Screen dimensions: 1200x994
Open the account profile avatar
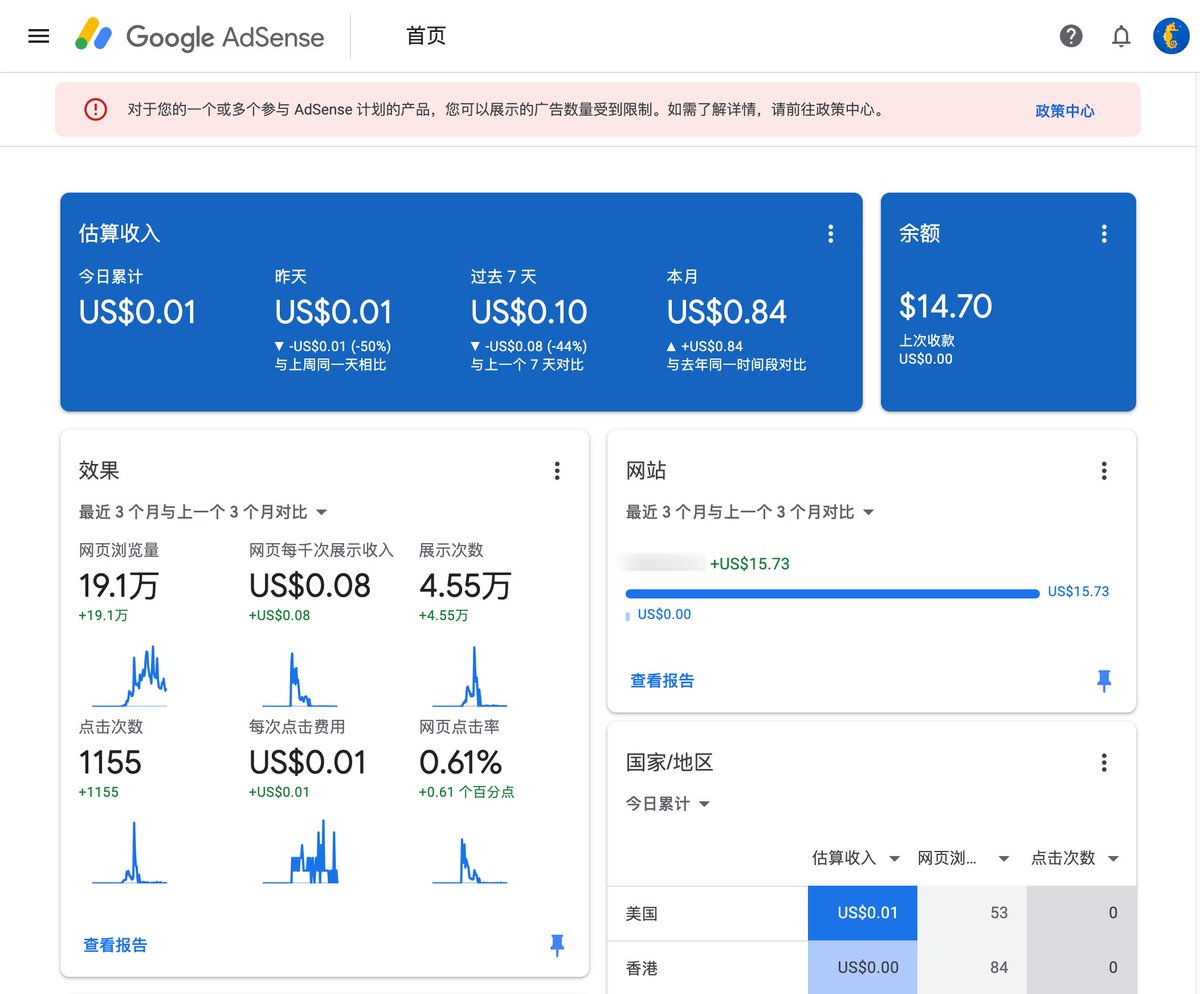click(1171, 36)
